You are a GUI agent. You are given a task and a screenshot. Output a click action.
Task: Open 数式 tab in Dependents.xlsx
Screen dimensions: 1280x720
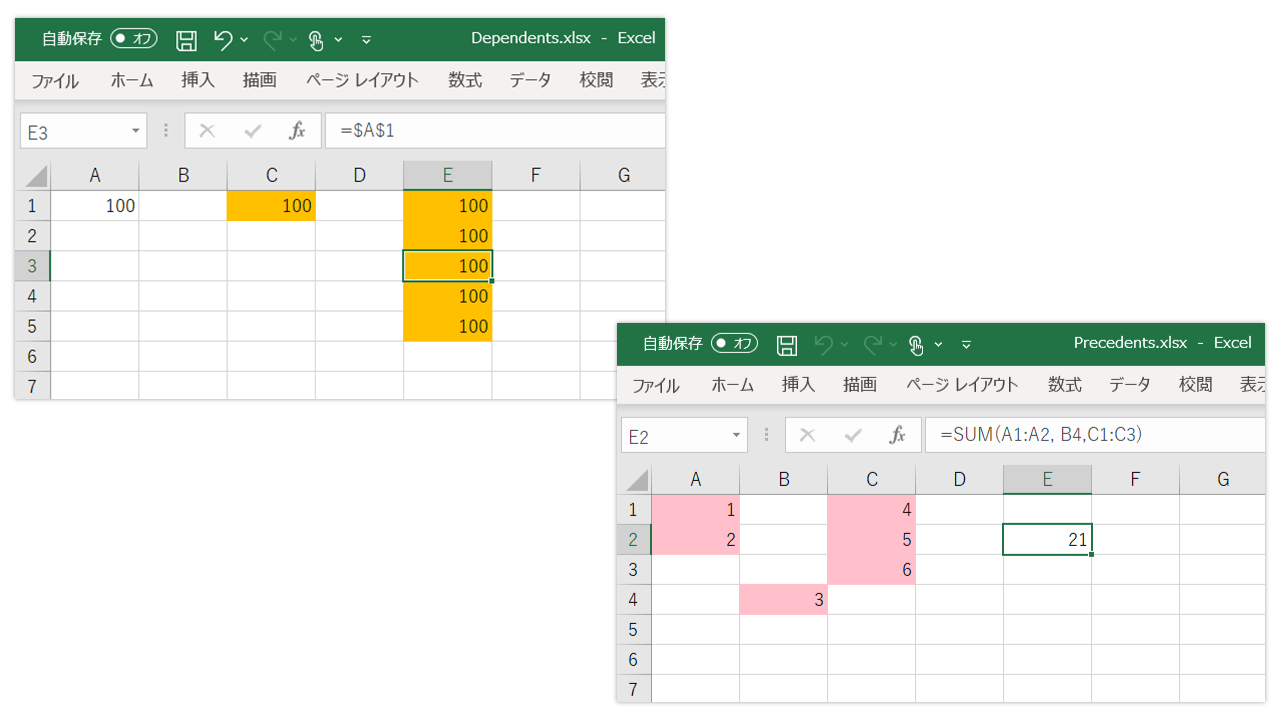(465, 81)
